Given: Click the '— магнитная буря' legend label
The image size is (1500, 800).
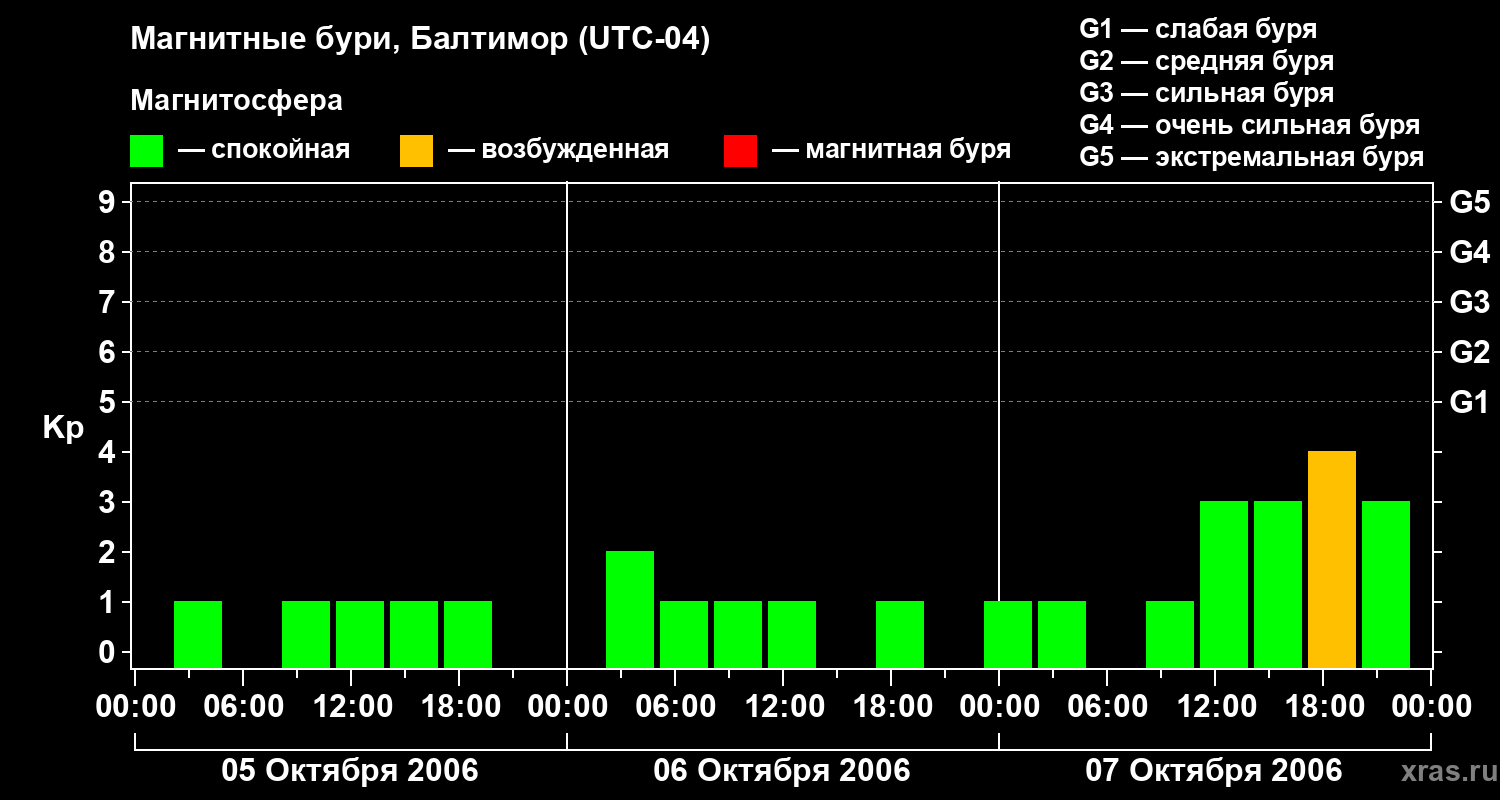Looking at the screenshot, I should 892,150.
